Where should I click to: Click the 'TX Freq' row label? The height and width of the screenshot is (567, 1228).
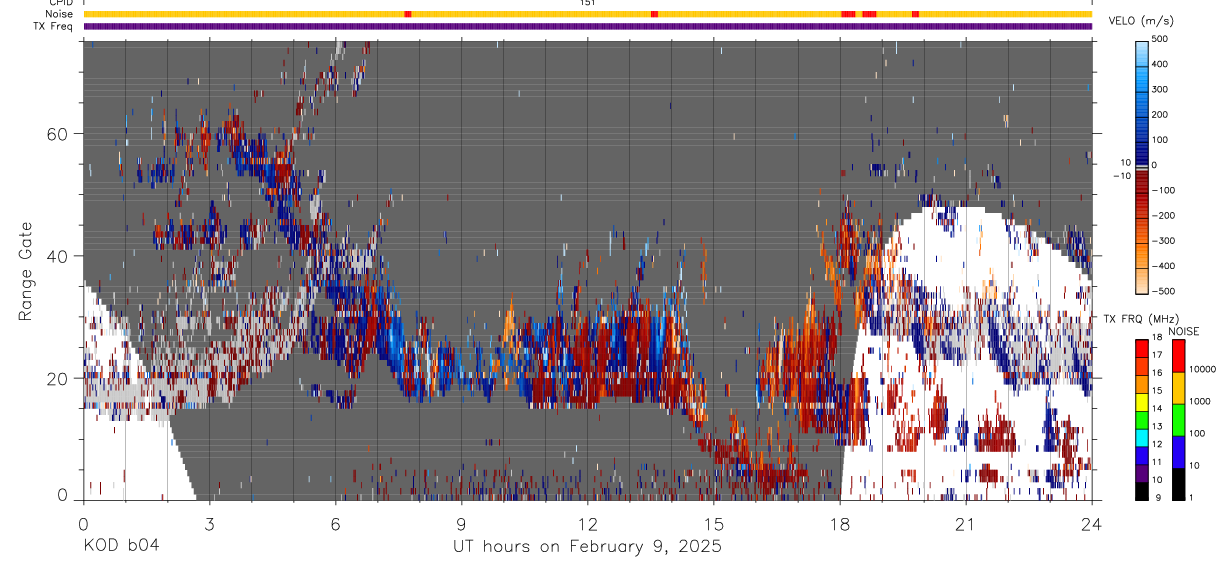[x=54, y=26]
